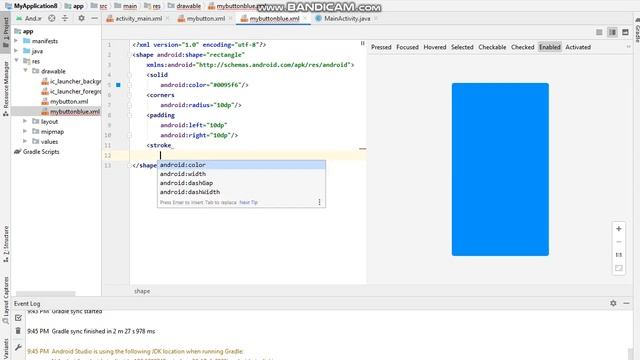Set preview zoom to 1:1
This screenshot has height=360, width=640.
tap(619, 255)
